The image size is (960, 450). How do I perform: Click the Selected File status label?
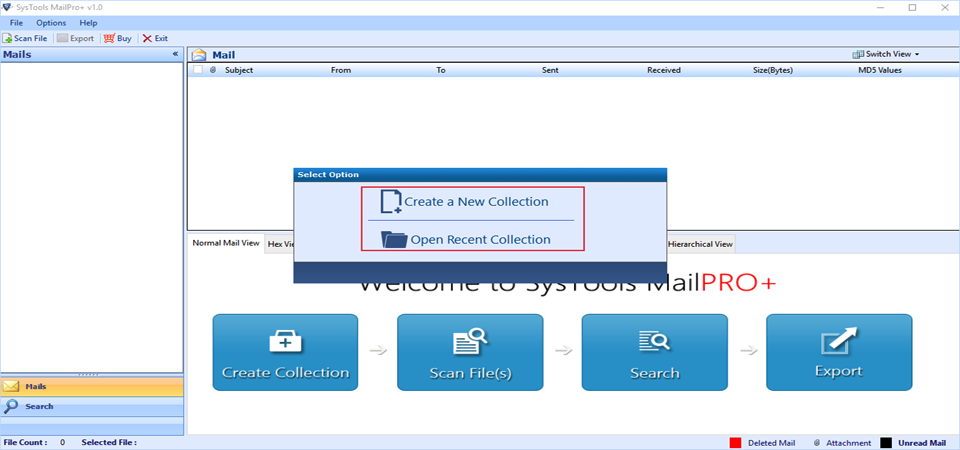pos(109,442)
